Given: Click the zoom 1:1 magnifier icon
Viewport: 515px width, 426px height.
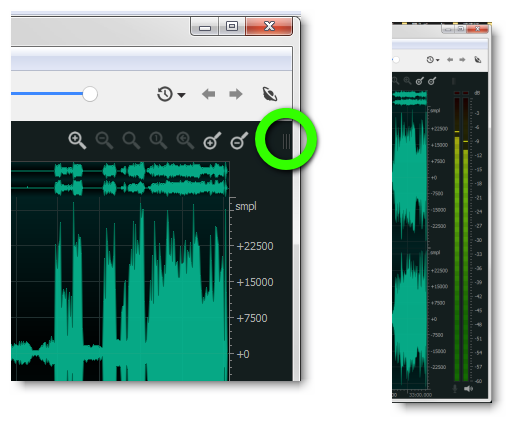Looking at the screenshot, I should tap(158, 140).
